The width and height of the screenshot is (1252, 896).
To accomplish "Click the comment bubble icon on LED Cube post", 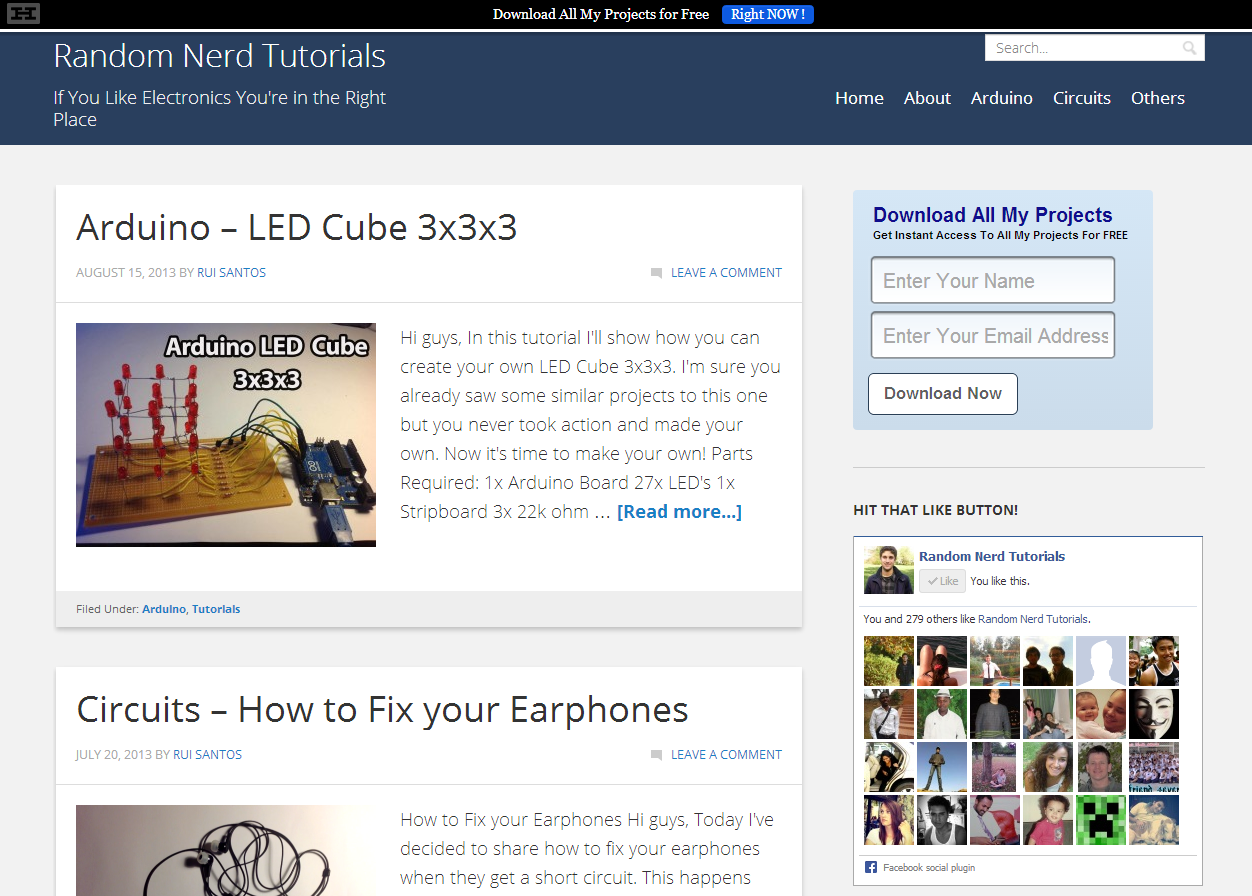I will 657,272.
